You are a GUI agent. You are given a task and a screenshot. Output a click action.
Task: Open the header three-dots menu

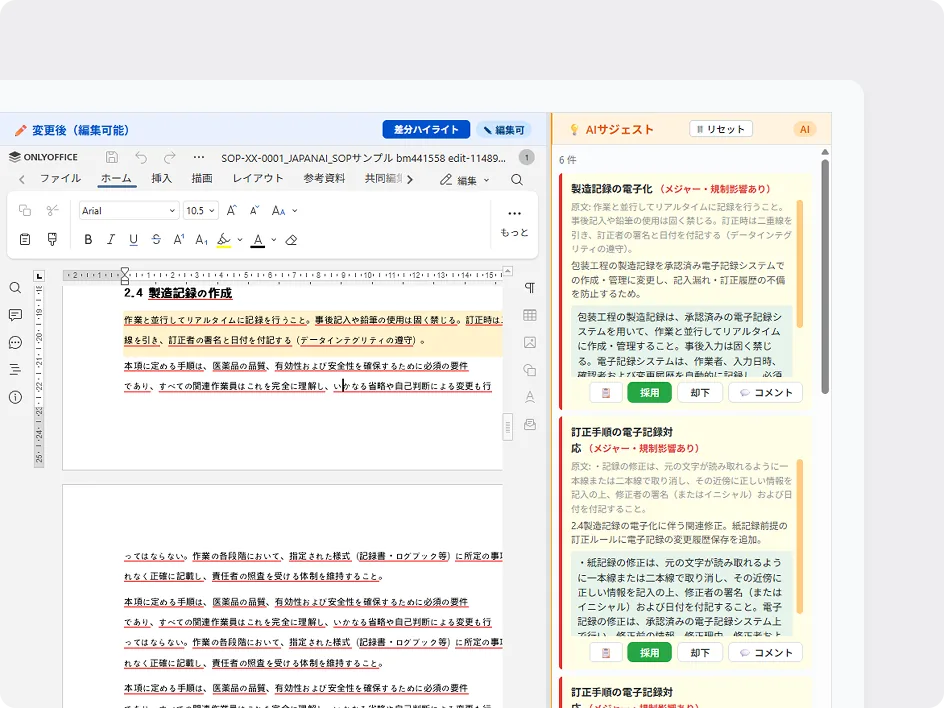point(199,157)
